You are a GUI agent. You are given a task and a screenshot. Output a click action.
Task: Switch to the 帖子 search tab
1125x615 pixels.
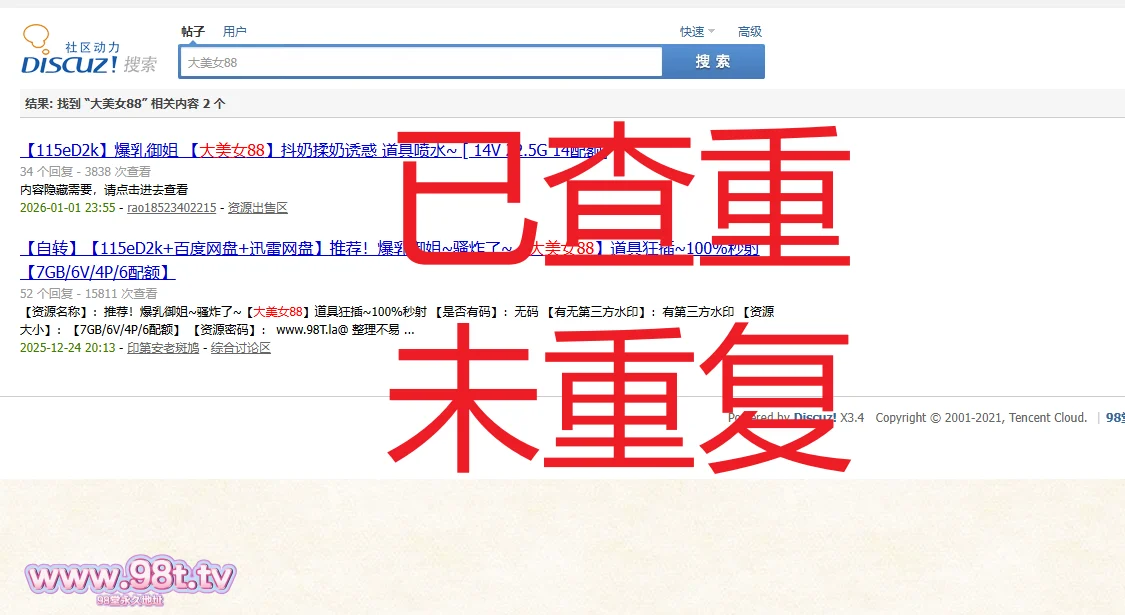point(193,32)
